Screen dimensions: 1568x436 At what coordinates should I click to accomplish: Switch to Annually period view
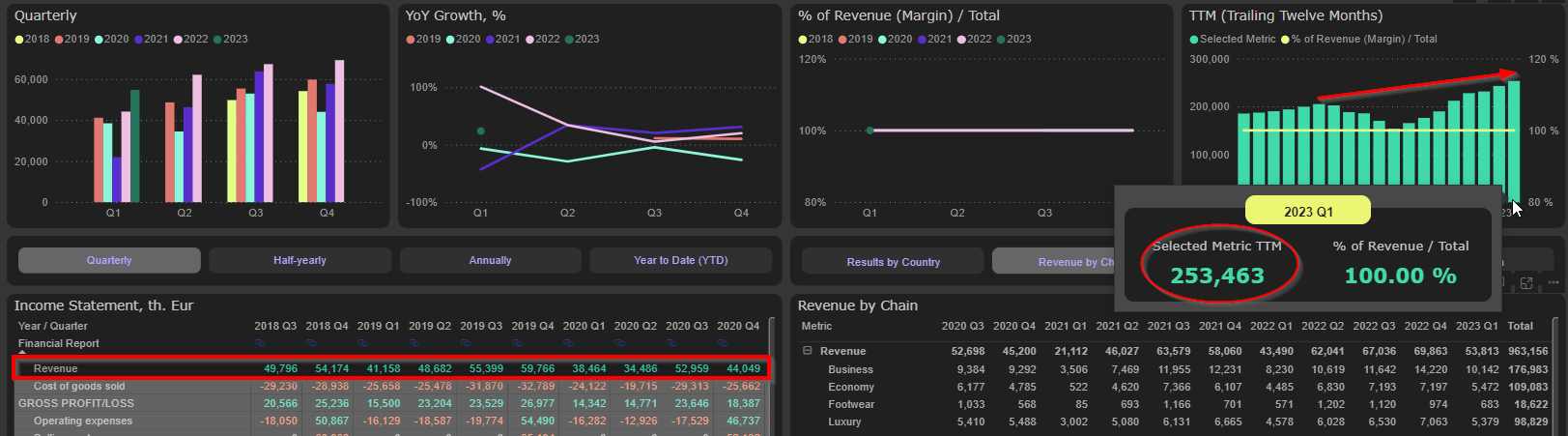(x=490, y=260)
